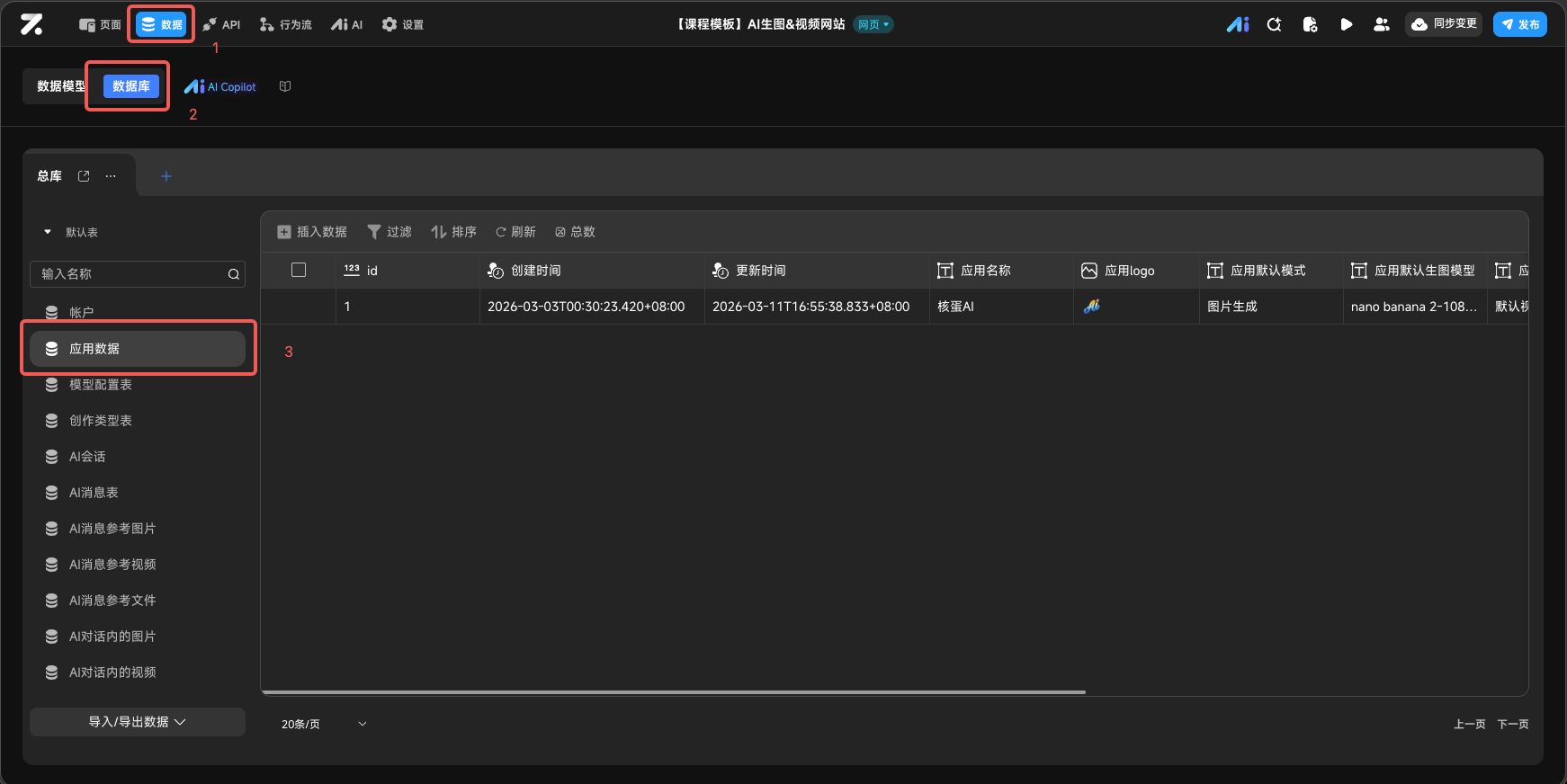Select the AI消息参考图片 table
Screen dimensions: 1567x784
click(138, 529)
